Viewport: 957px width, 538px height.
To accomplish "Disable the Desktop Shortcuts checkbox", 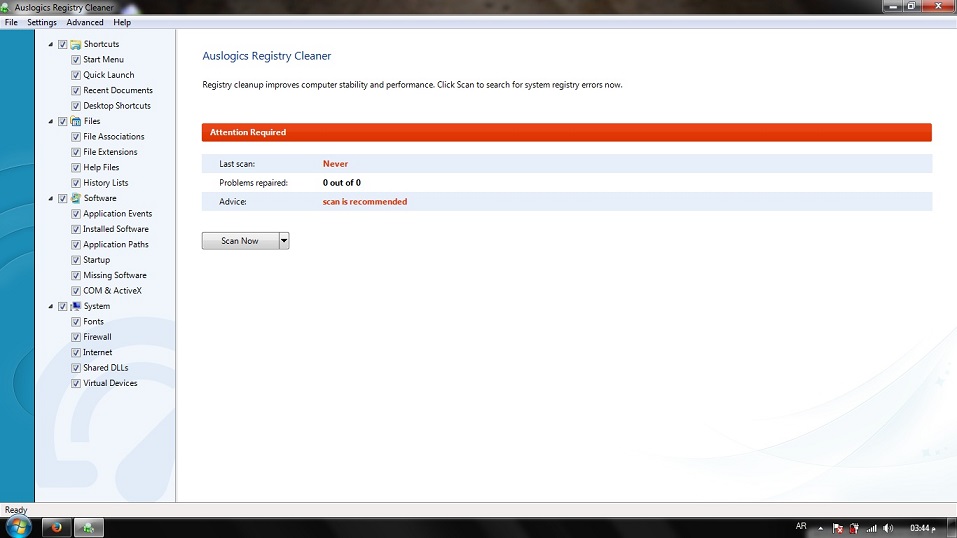I will pos(76,106).
